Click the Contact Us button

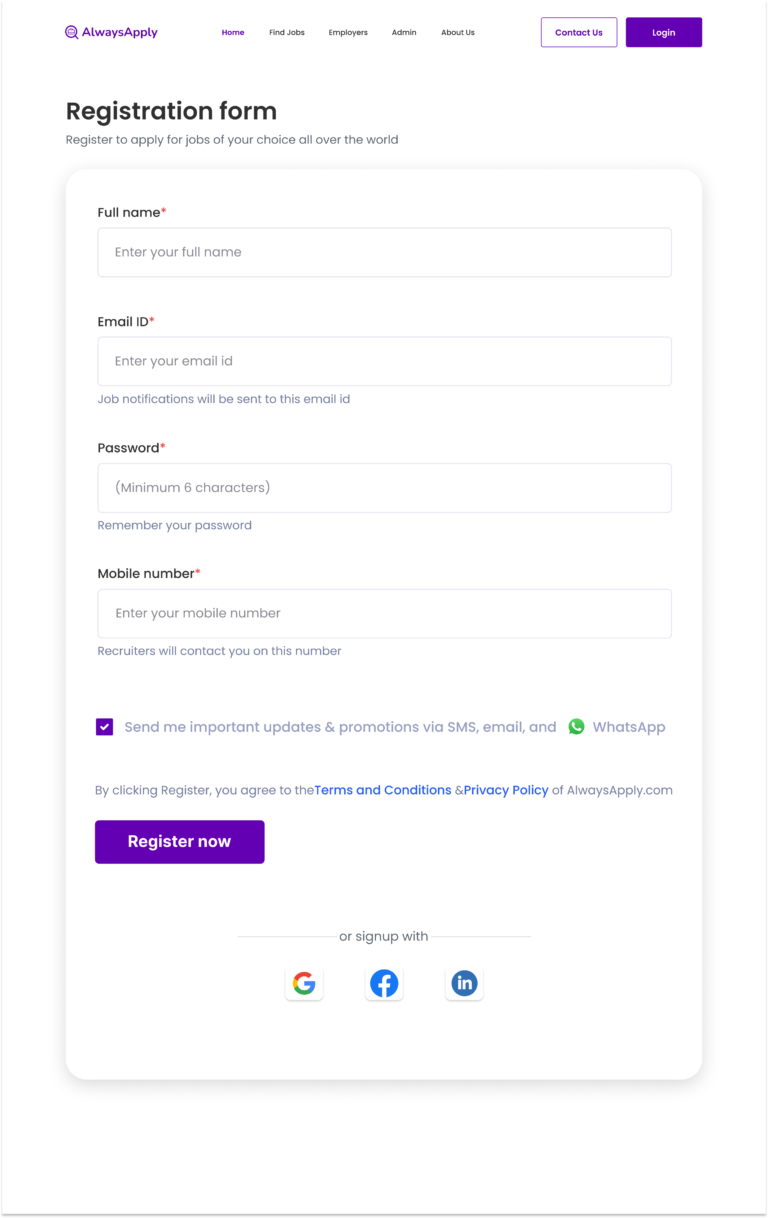[579, 32]
